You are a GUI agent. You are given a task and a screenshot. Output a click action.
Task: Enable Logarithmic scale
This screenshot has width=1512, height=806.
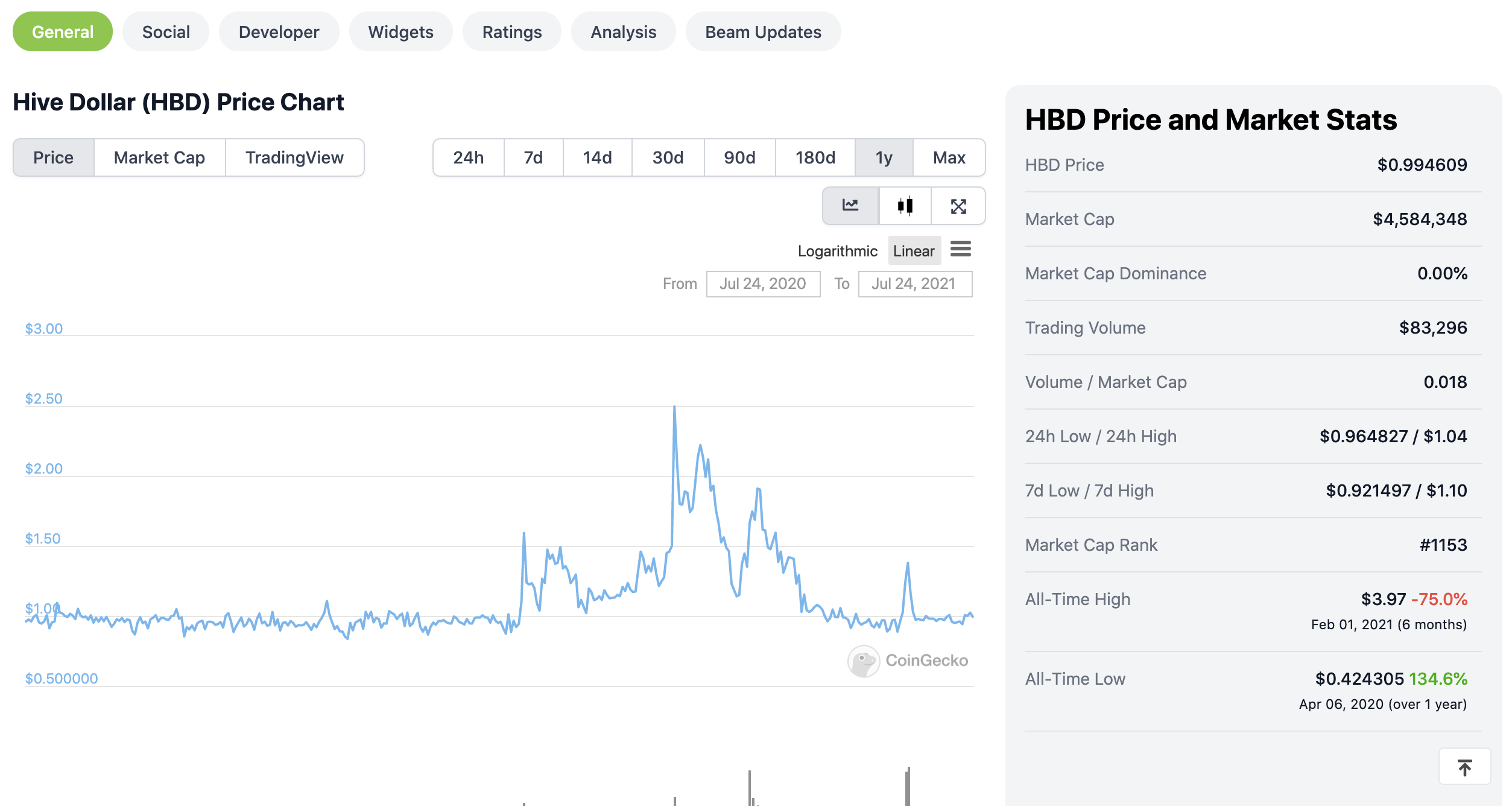(x=837, y=251)
